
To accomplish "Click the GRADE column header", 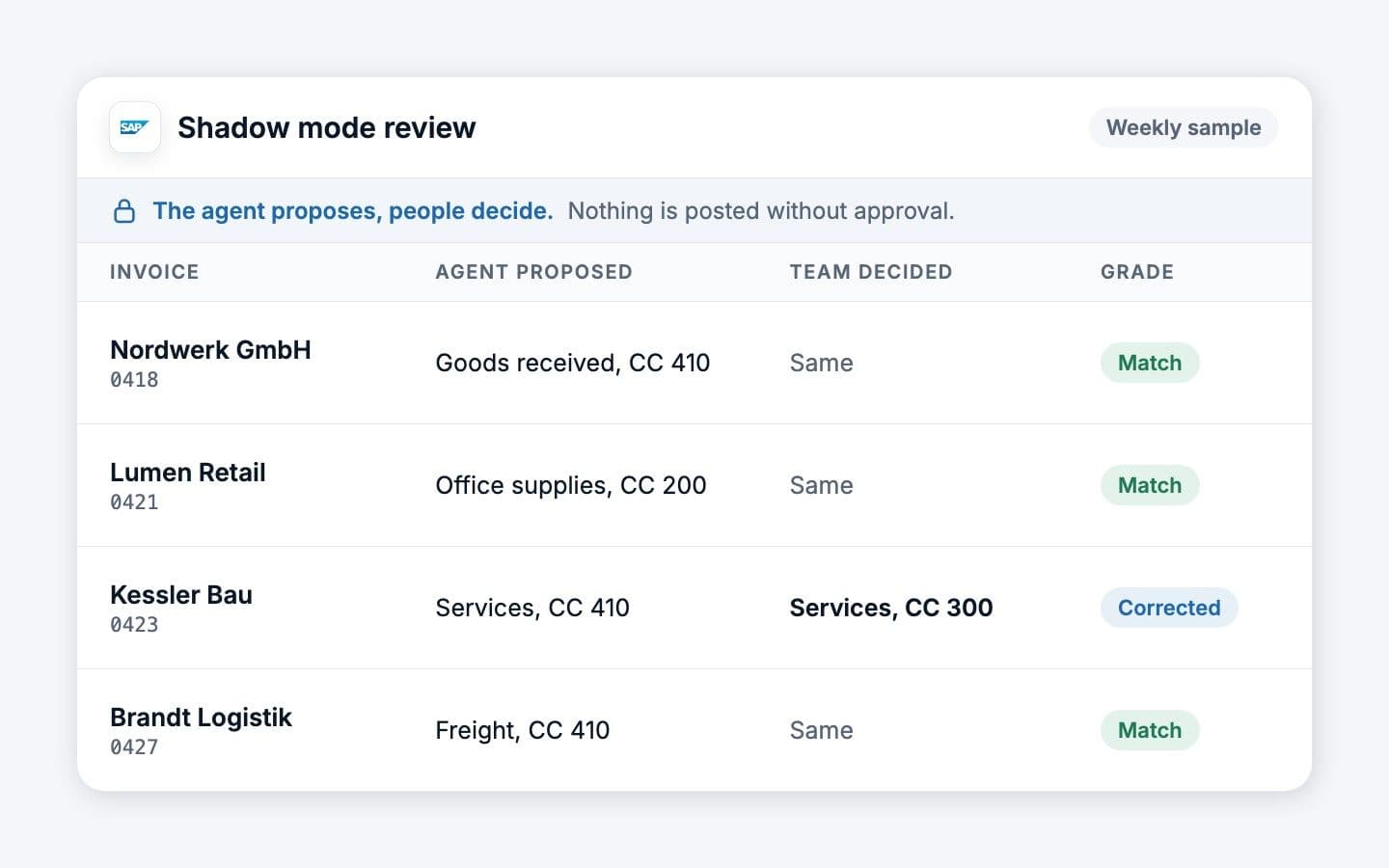I will click(1137, 272).
